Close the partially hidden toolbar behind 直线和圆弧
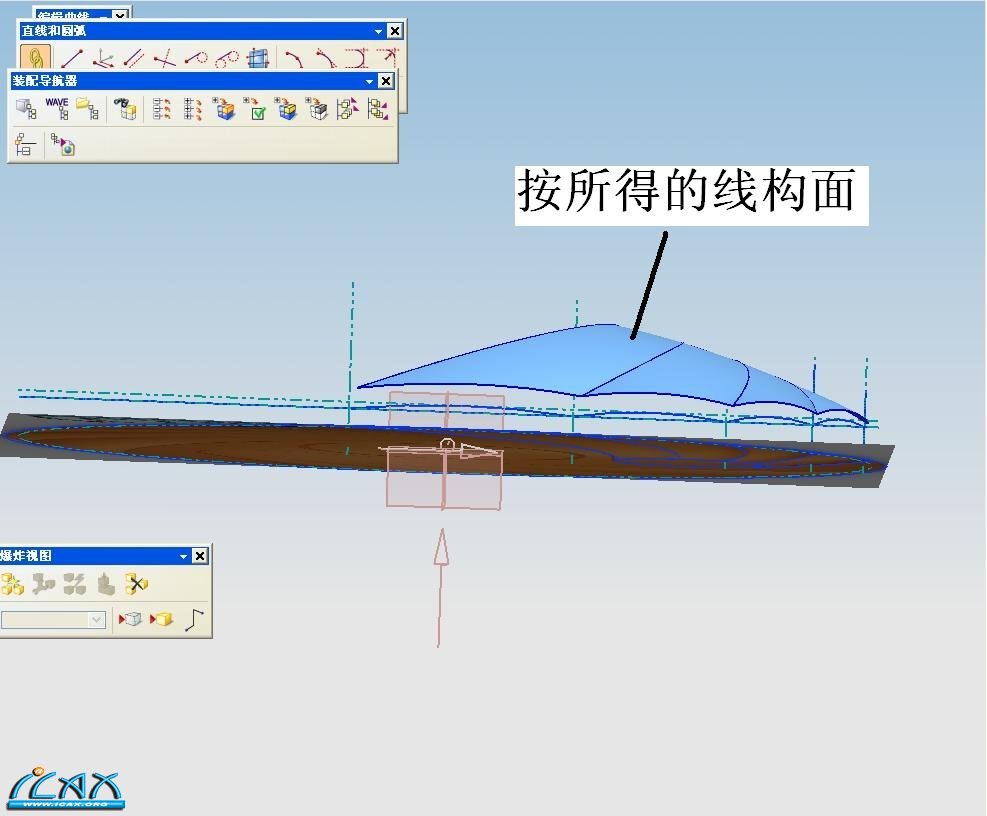The image size is (987, 816). click(120, 15)
